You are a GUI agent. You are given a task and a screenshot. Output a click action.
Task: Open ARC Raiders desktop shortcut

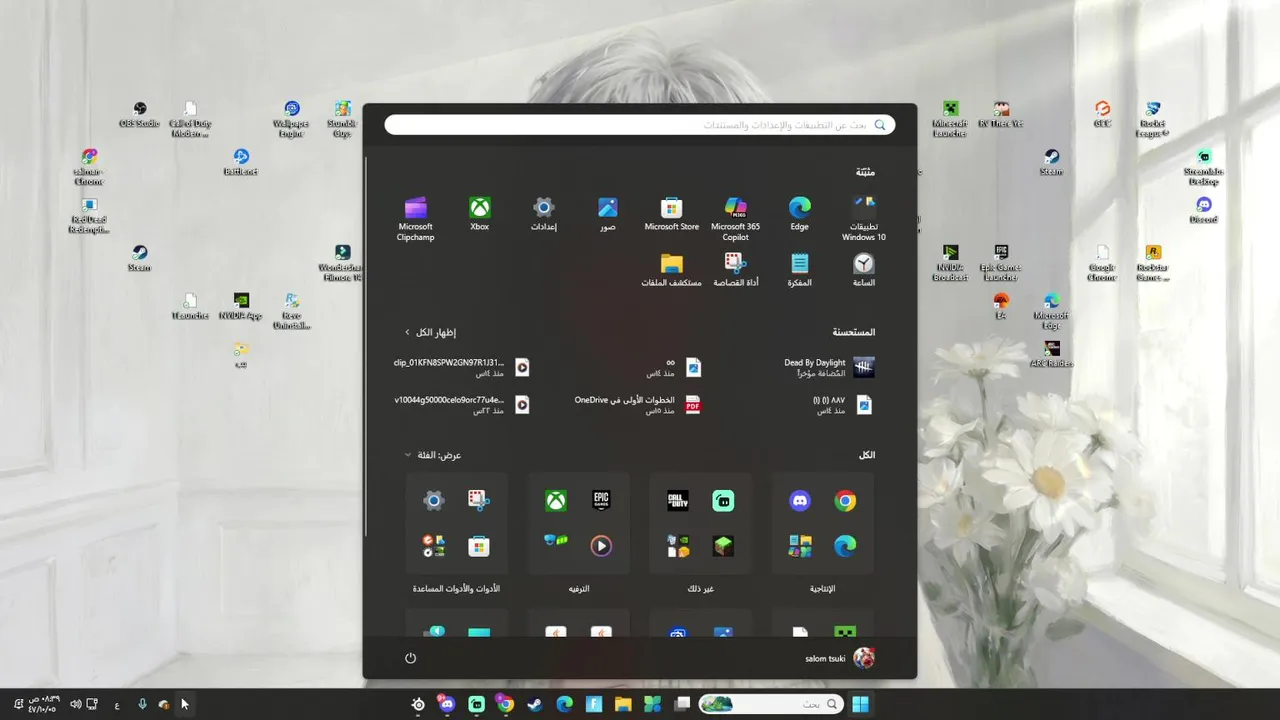tap(1051, 354)
